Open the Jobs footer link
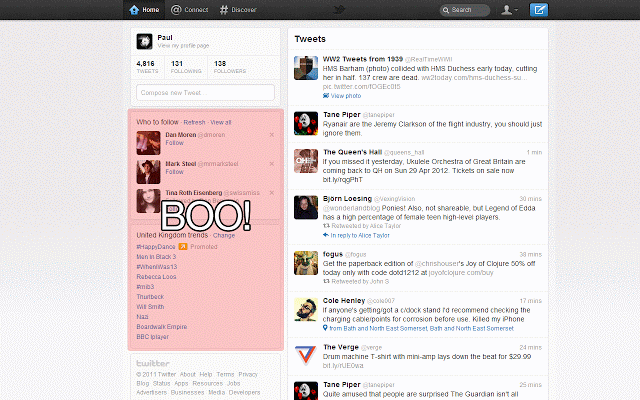Image resolution: width=640 pixels, height=400 pixels. point(233,383)
